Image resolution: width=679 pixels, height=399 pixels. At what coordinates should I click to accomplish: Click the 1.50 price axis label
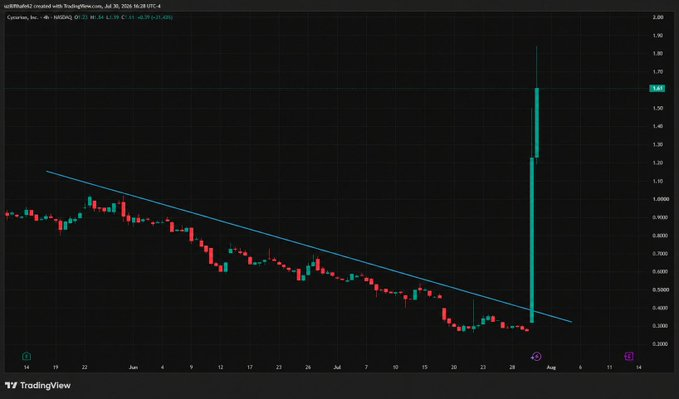pos(658,108)
